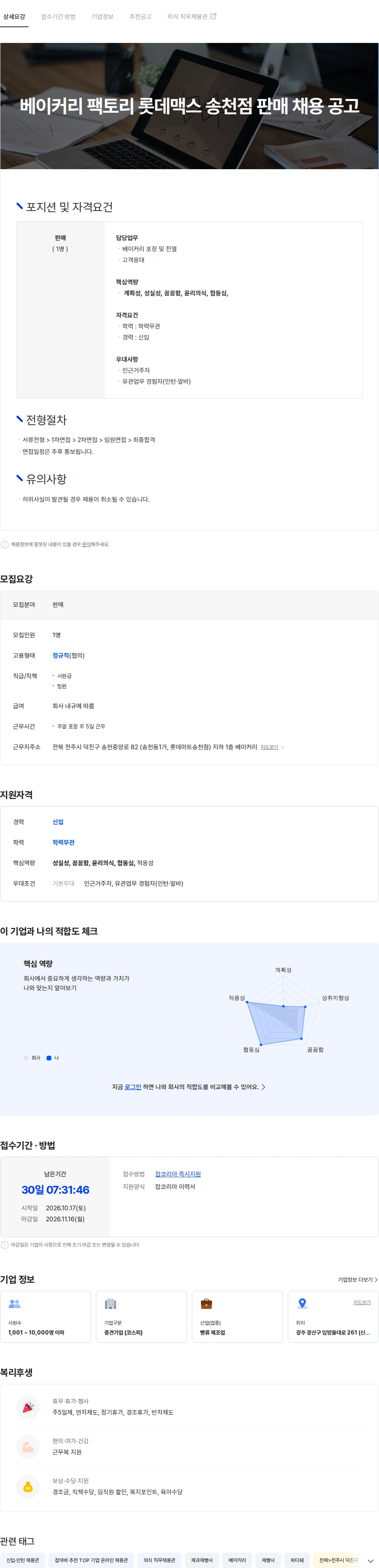Click the 회사 내규에 따름 salary text
379x1568 pixels.
click(73, 706)
